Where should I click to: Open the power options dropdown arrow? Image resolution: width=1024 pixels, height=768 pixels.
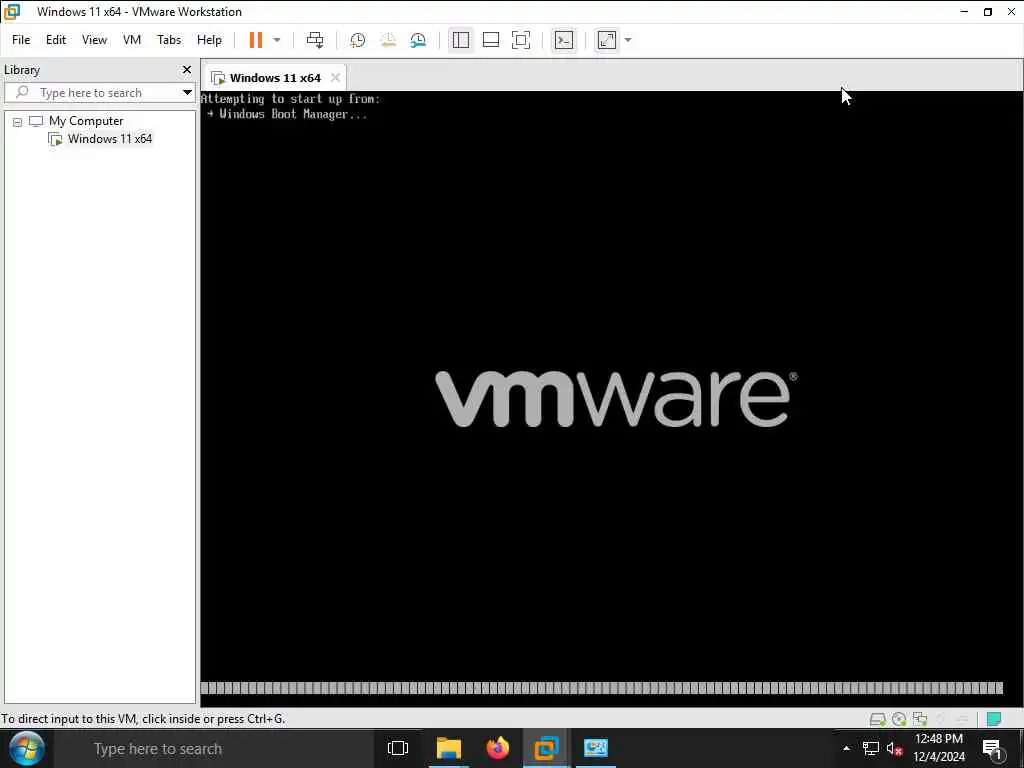[277, 40]
